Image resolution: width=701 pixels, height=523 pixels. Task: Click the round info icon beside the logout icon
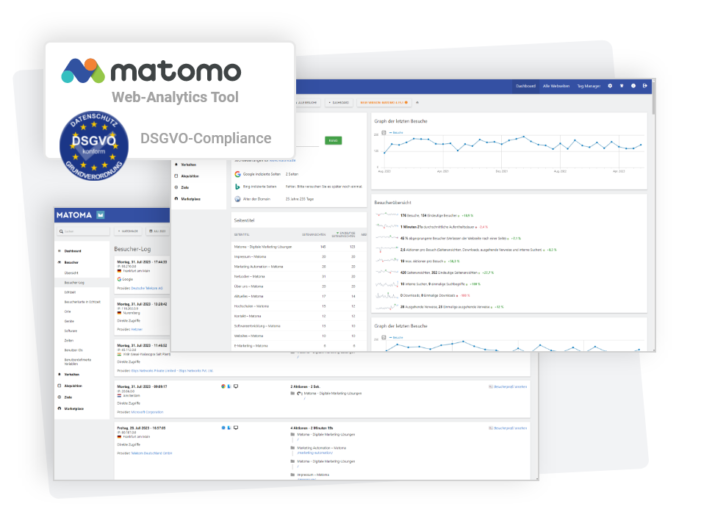coord(633,86)
